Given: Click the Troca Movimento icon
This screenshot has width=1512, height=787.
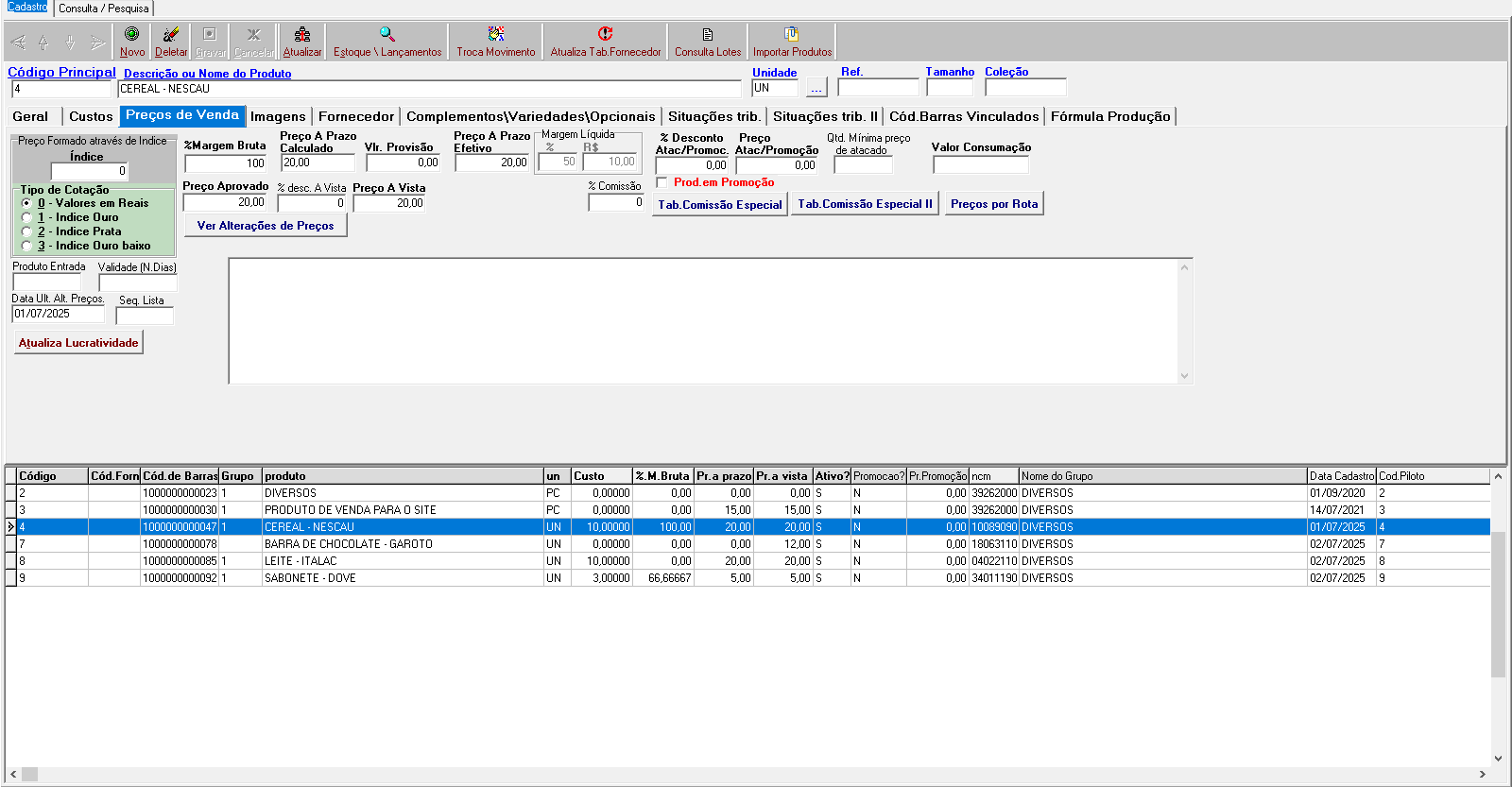Looking at the screenshot, I should [495, 35].
